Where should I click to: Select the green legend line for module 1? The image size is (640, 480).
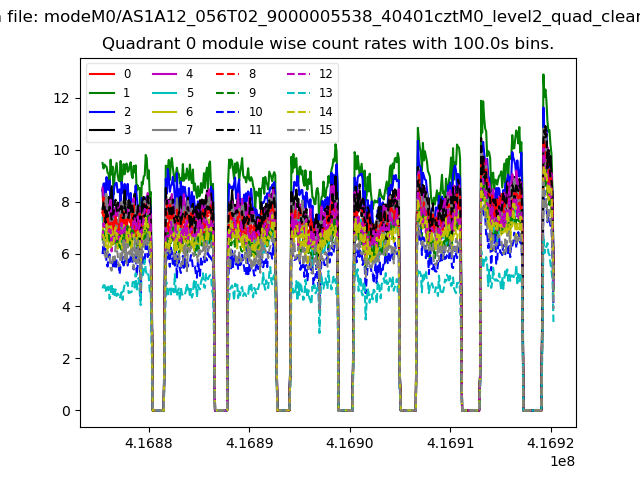pos(102,93)
